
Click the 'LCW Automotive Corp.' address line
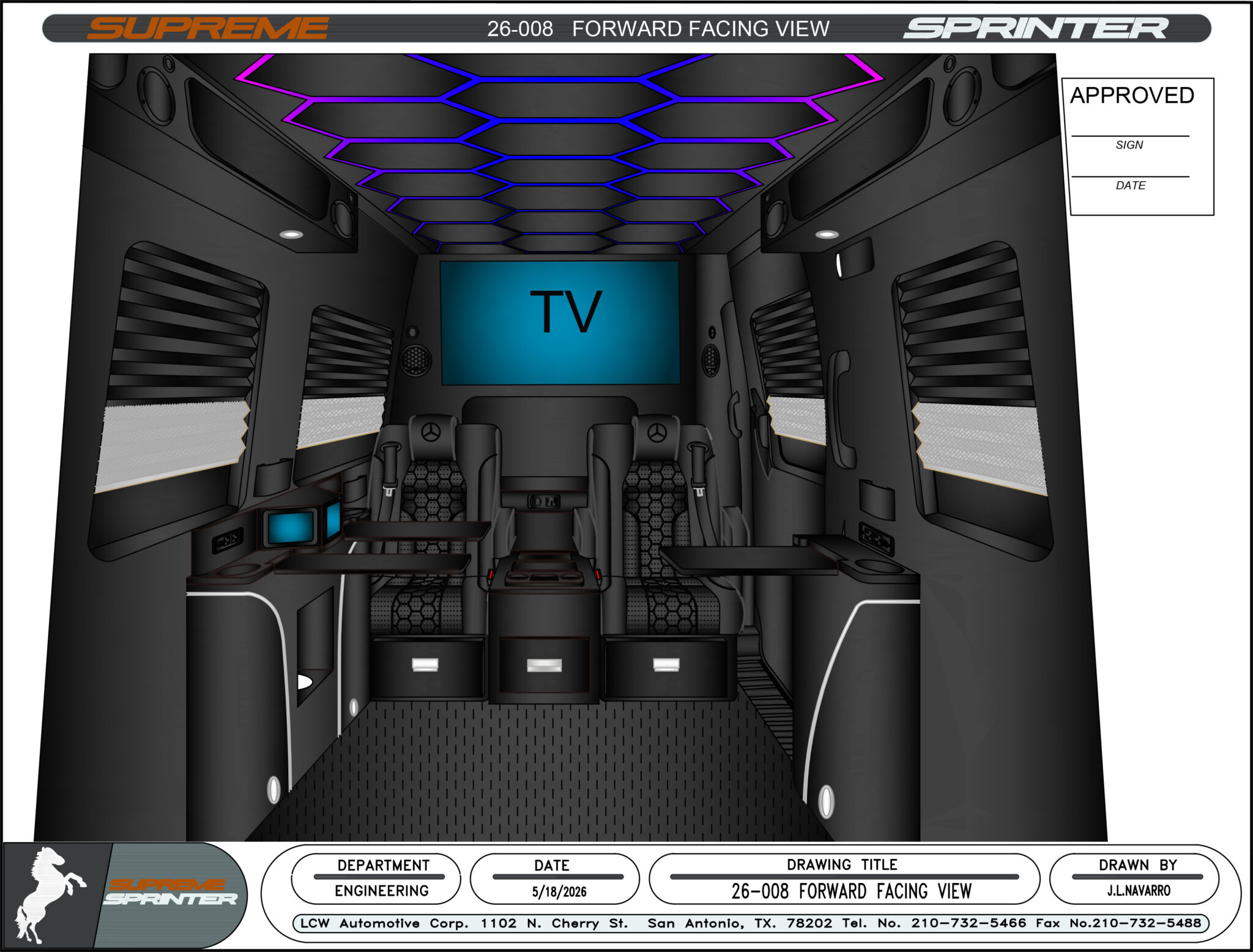751,923
